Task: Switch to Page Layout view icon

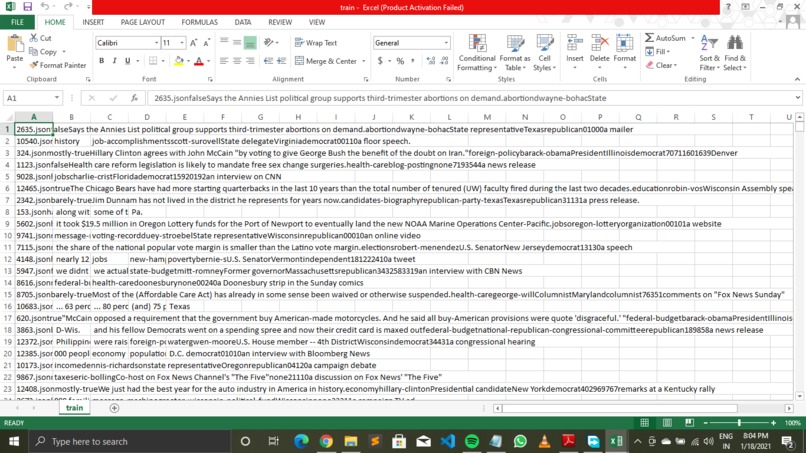Action: (667, 423)
